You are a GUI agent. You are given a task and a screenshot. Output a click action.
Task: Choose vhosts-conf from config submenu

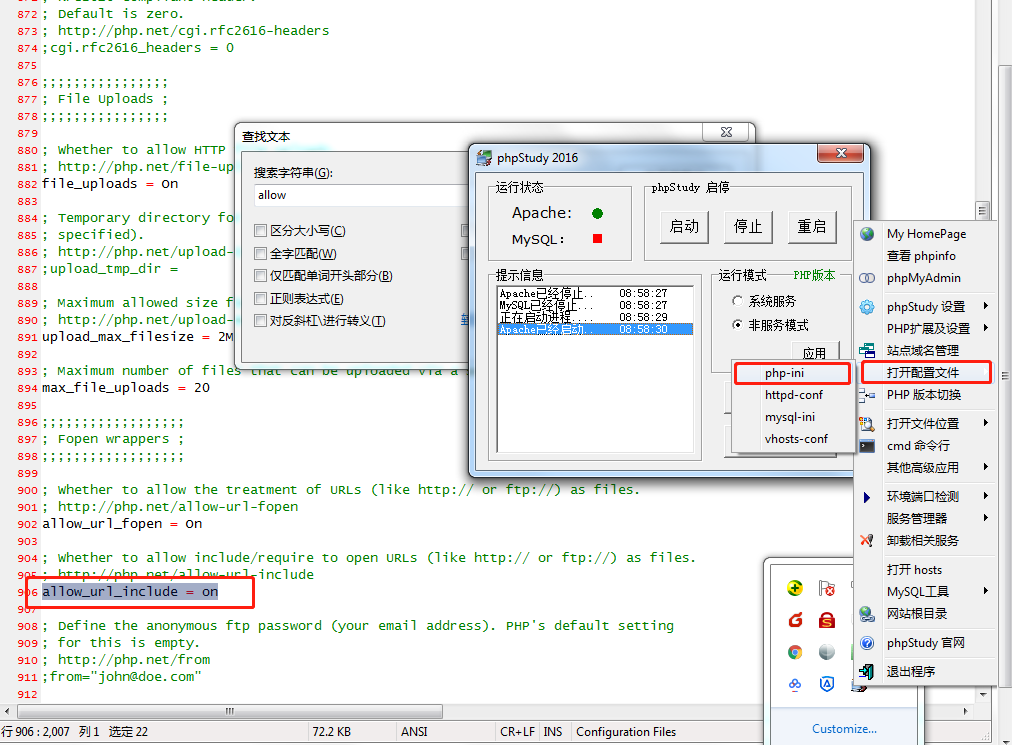point(793,439)
